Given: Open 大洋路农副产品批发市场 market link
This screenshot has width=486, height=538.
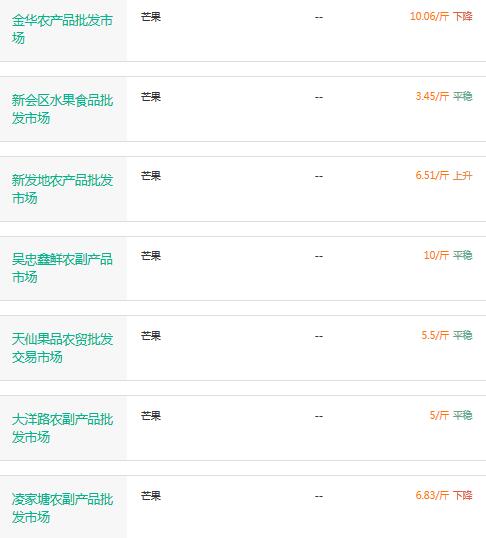Looking at the screenshot, I should 62,428.
